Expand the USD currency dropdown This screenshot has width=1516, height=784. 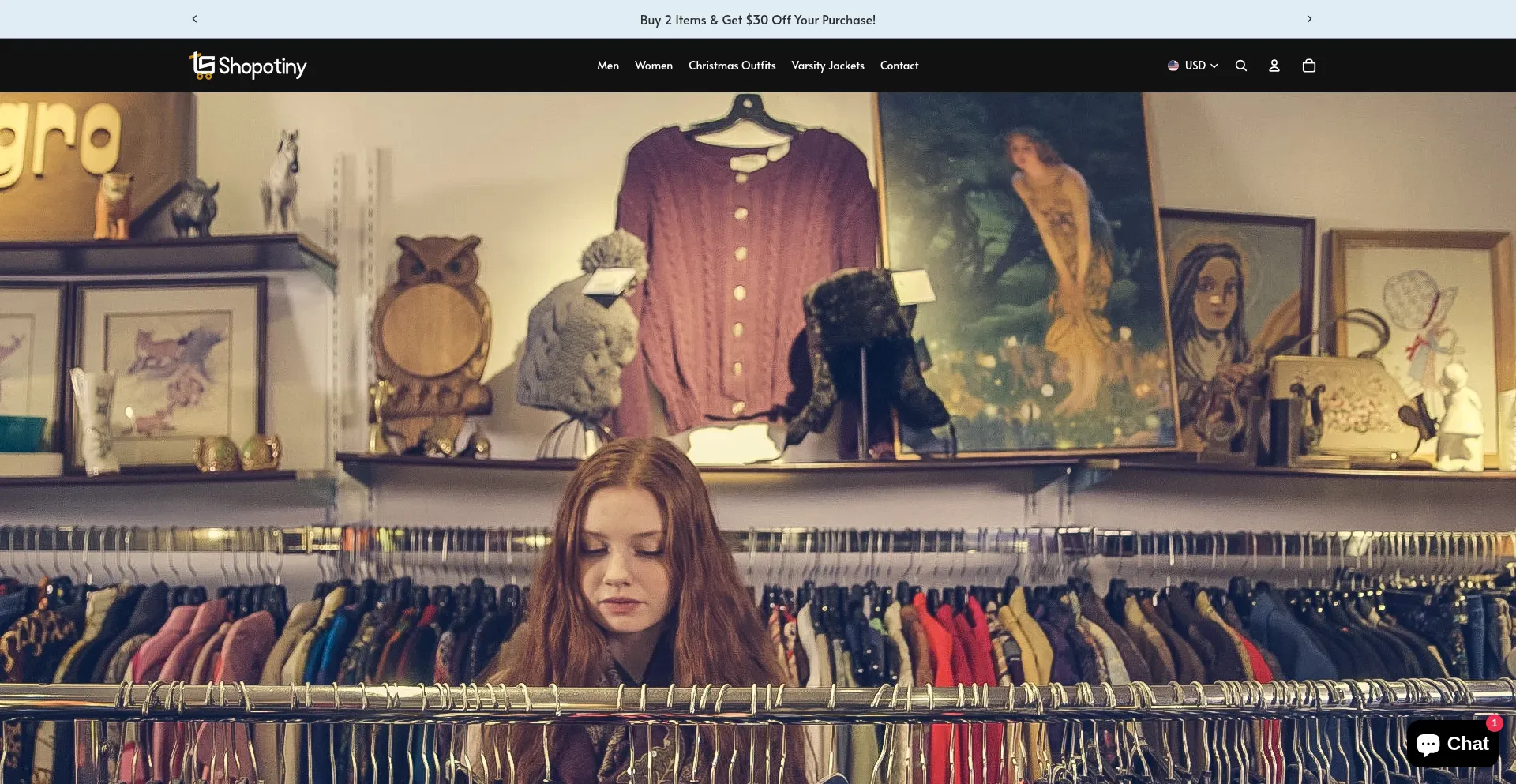click(1195, 66)
